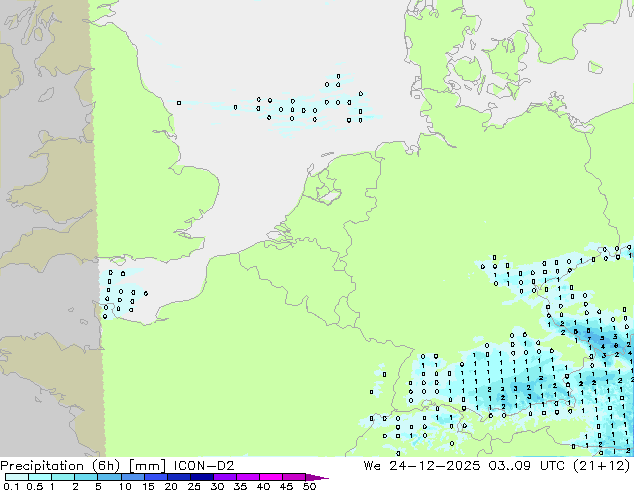Screen dimensions: 634x490
Task: Click the 40–45 mm legend color swatch
Action: 271,477
